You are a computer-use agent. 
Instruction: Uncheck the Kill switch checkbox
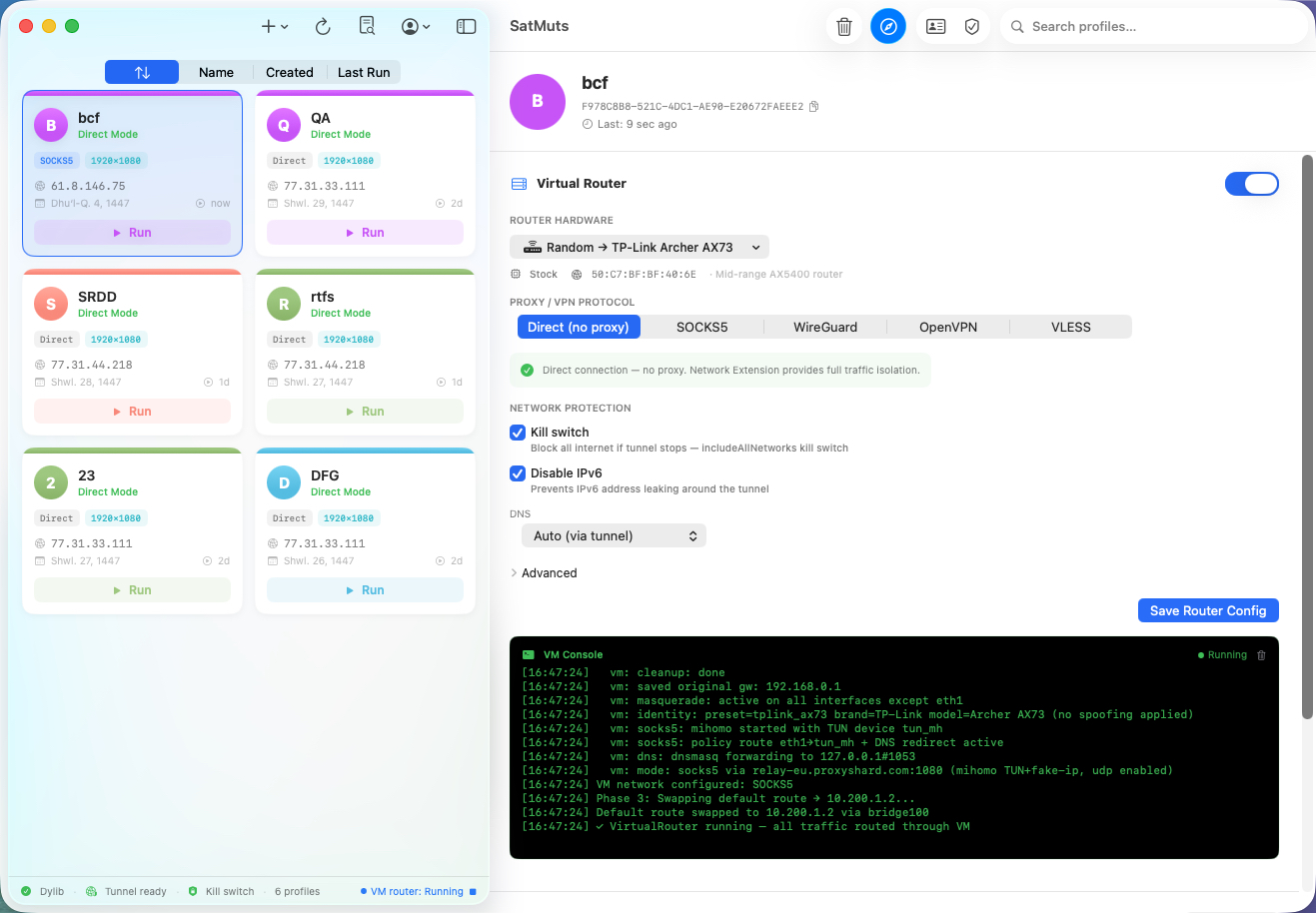tap(518, 433)
